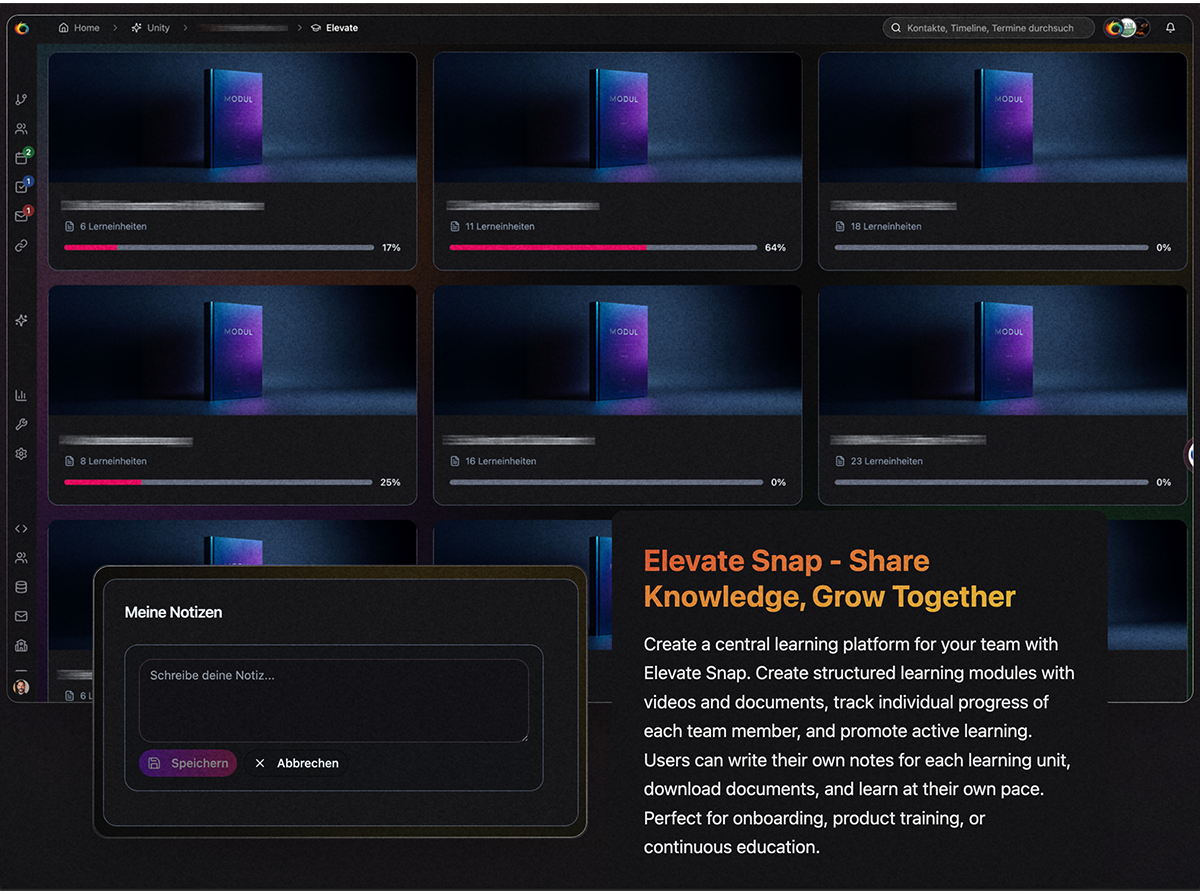Click the Speichern button
Image resolution: width=1200 pixels, height=894 pixels.
(x=187, y=763)
